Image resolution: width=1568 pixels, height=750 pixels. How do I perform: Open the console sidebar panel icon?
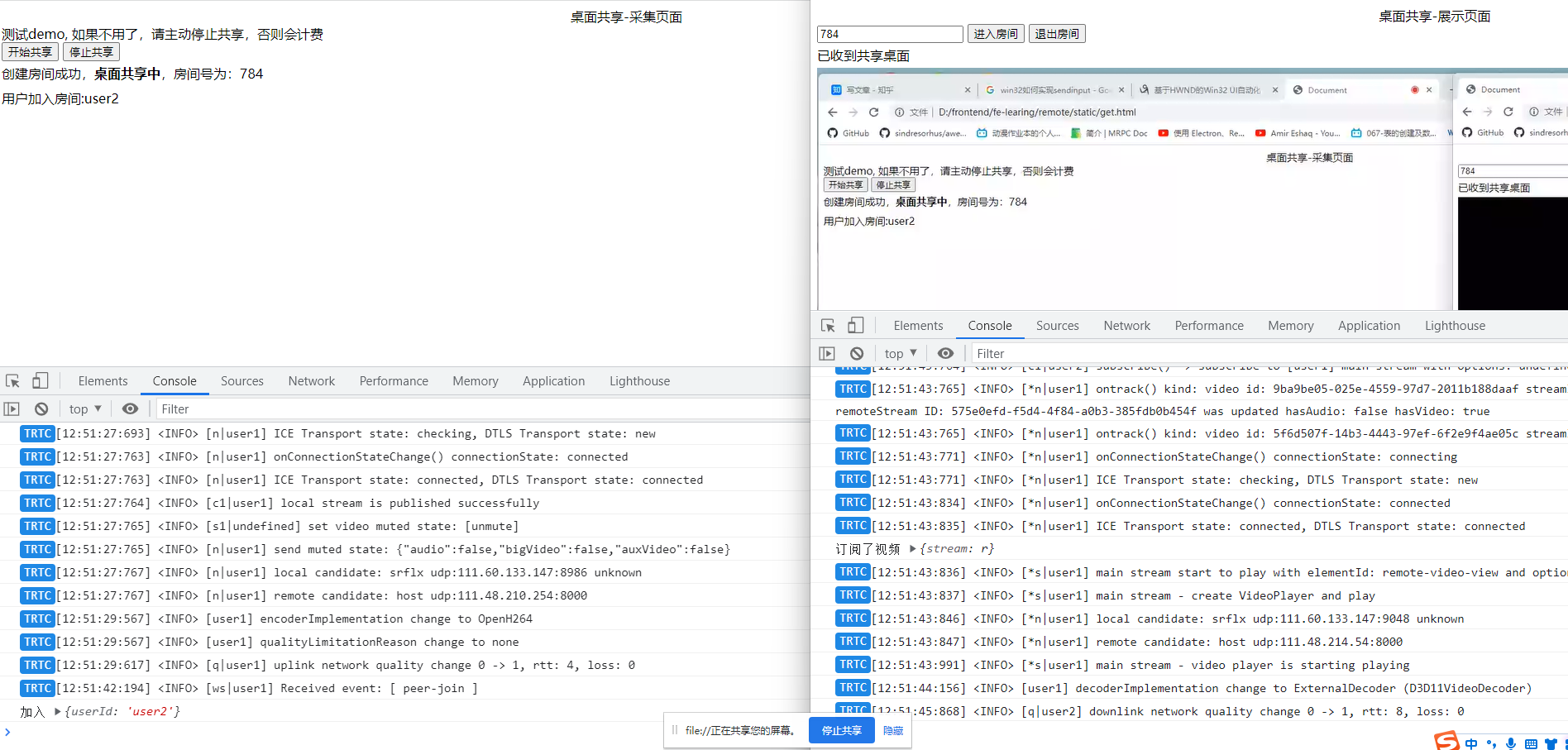11,408
